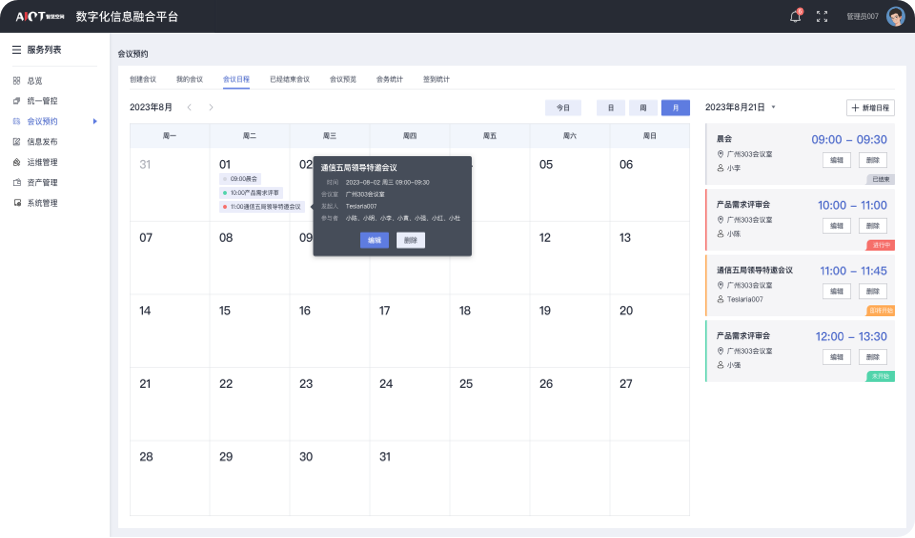Click 删除 in the meeting popup
This screenshot has width=915, height=538.
(x=411, y=240)
